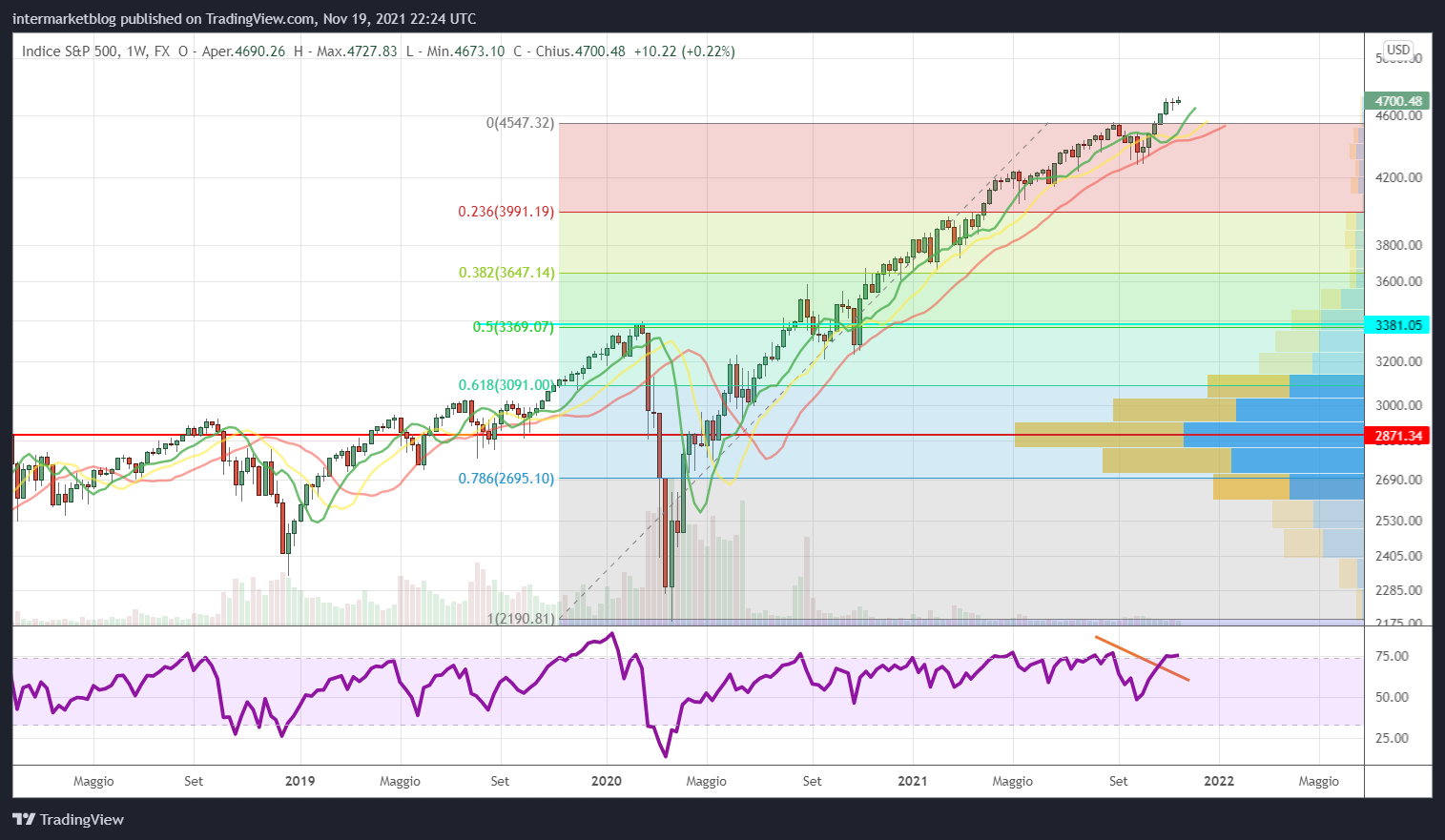Viewport: 1445px width, 840px height.
Task: Click the RSI 25.00 scale label
Action: pyautogui.click(x=1393, y=738)
